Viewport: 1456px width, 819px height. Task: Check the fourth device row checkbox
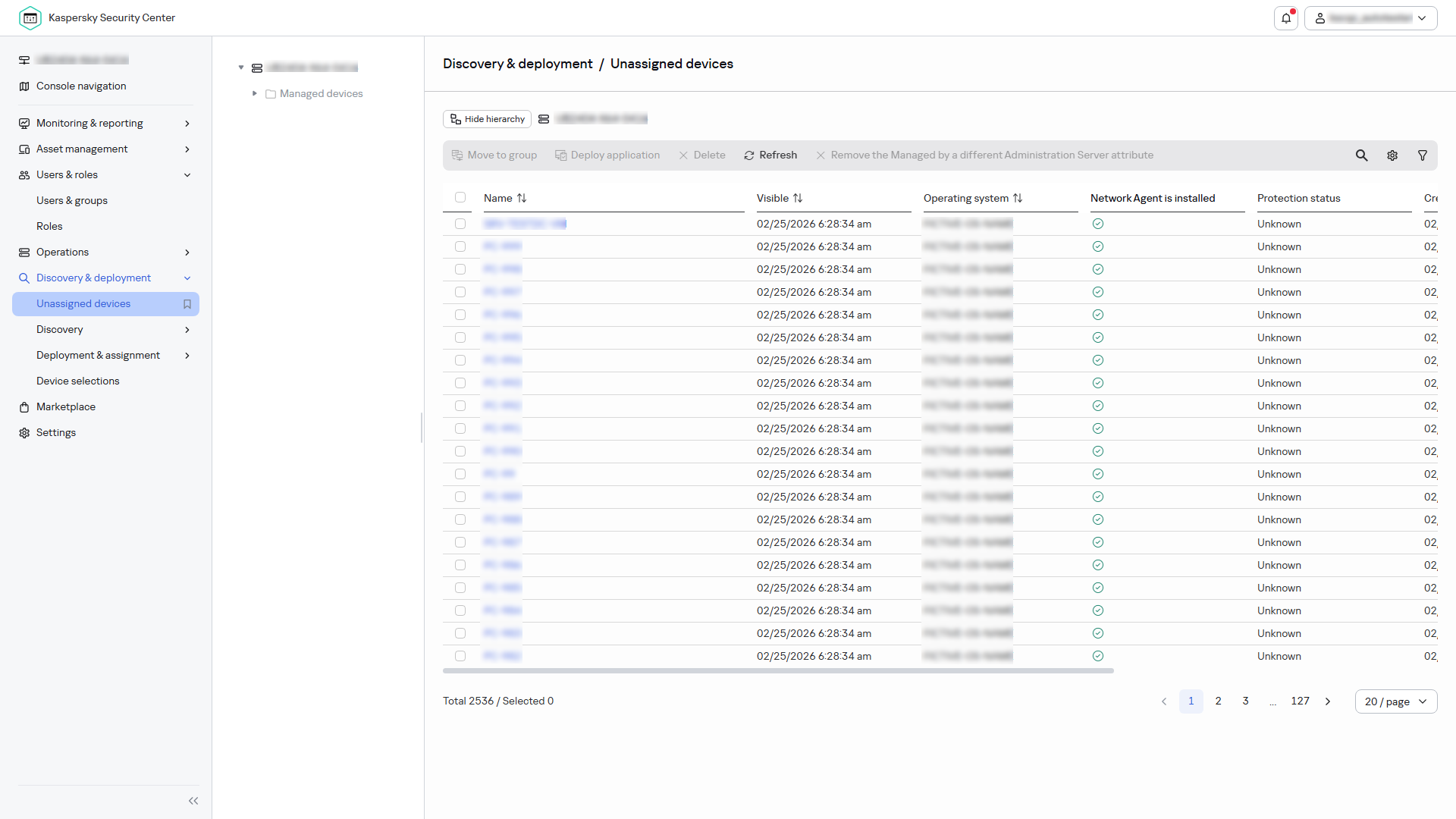[460, 292]
